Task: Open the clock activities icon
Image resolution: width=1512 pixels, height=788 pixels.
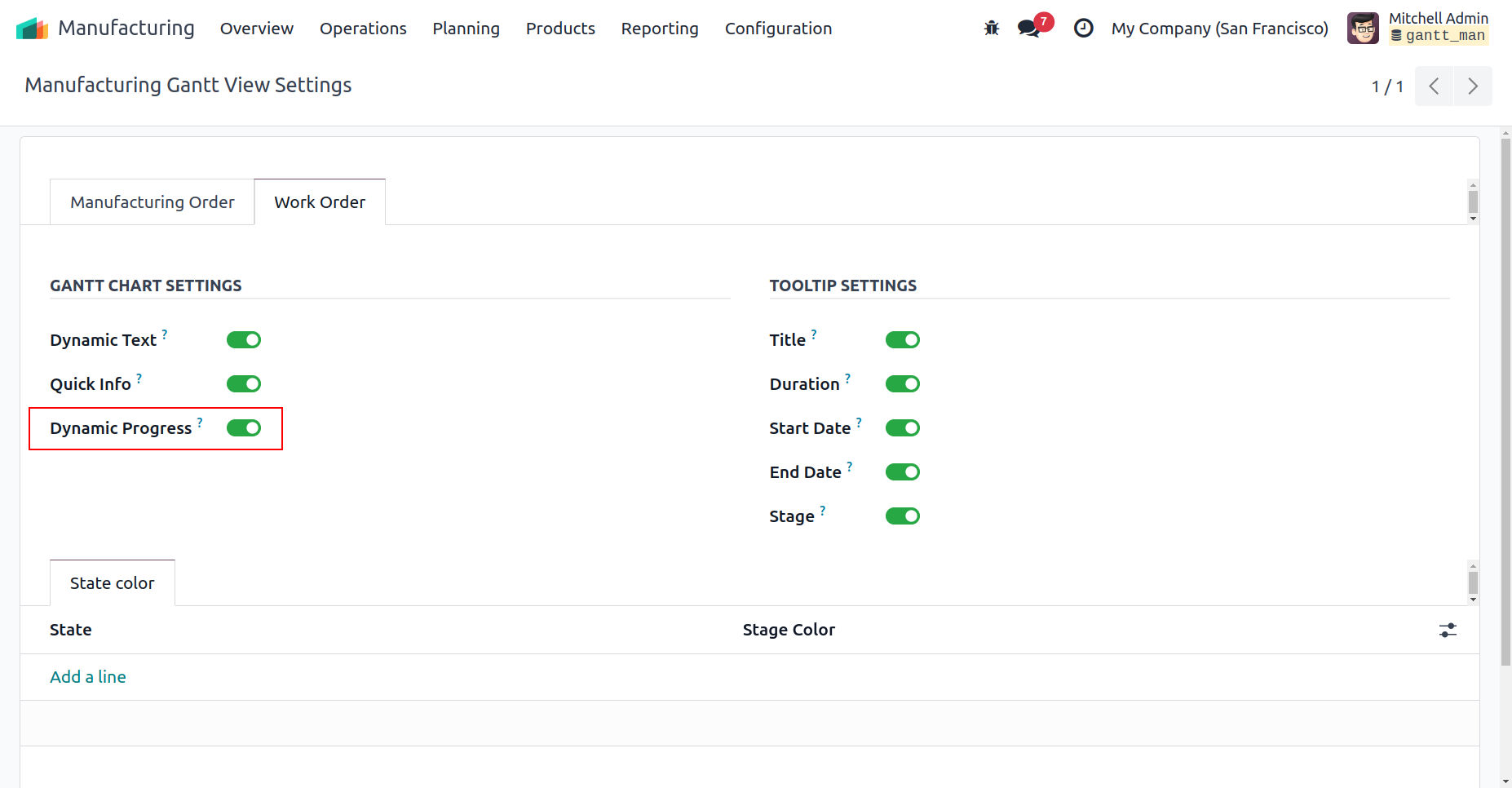Action: tap(1083, 29)
